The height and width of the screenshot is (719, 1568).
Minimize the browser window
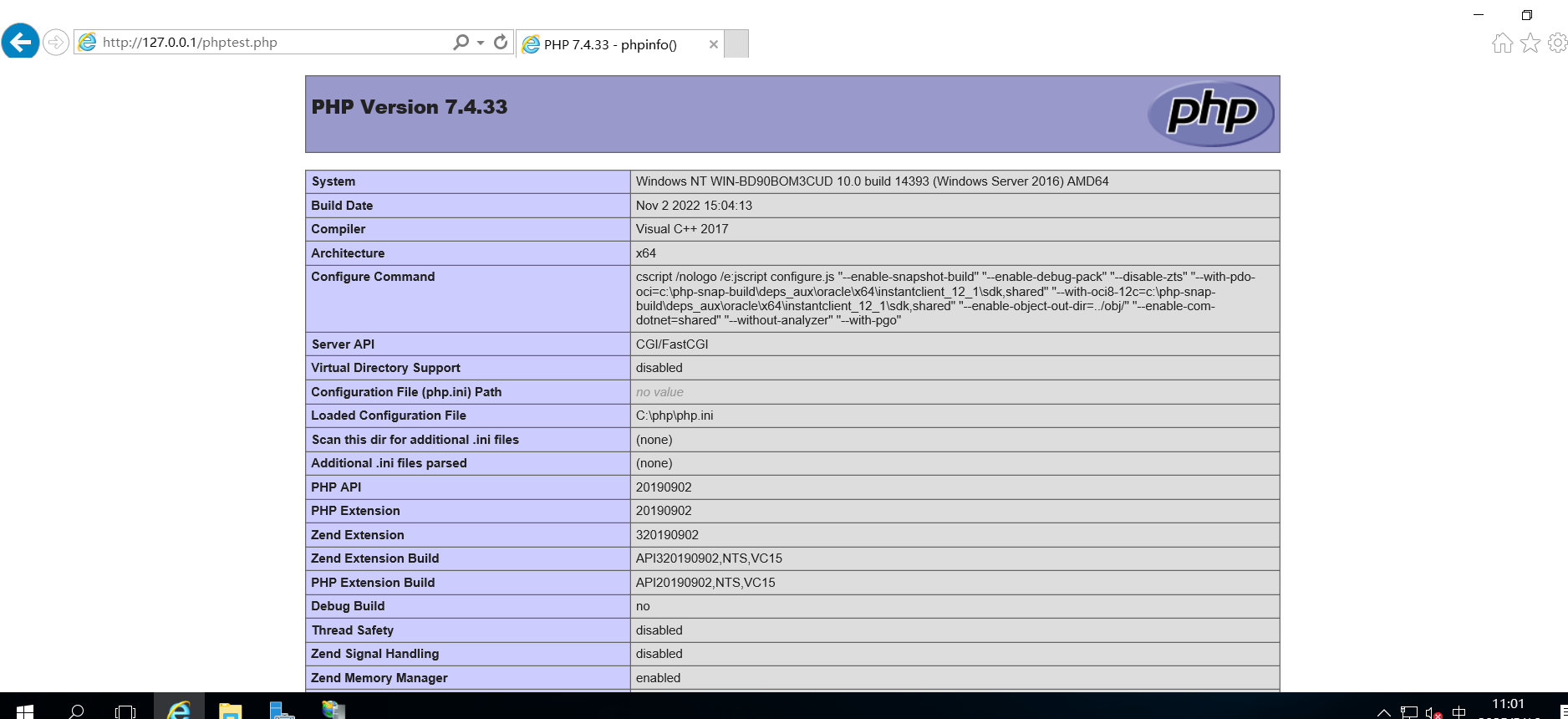(1479, 14)
